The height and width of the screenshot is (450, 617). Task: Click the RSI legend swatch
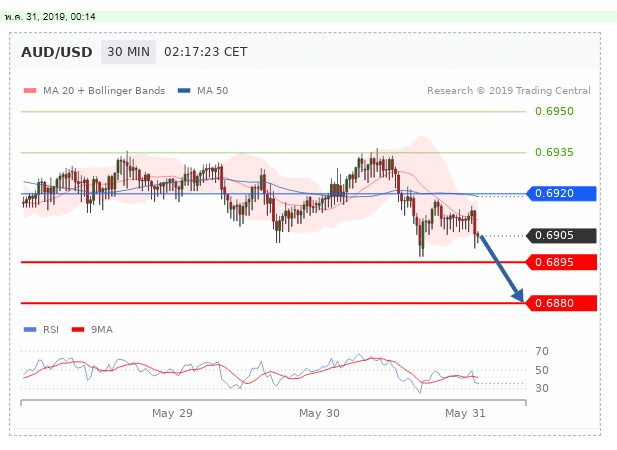point(30,330)
